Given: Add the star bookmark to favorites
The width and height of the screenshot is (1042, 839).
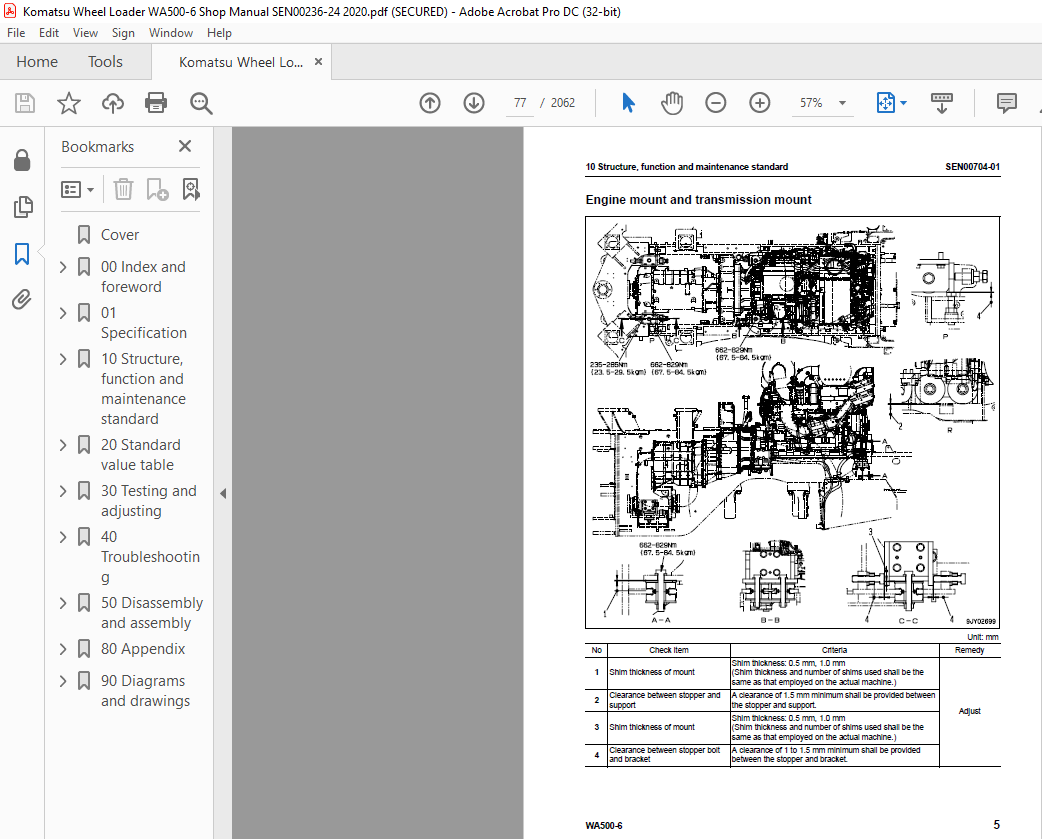Looking at the screenshot, I should pyautogui.click(x=68, y=103).
